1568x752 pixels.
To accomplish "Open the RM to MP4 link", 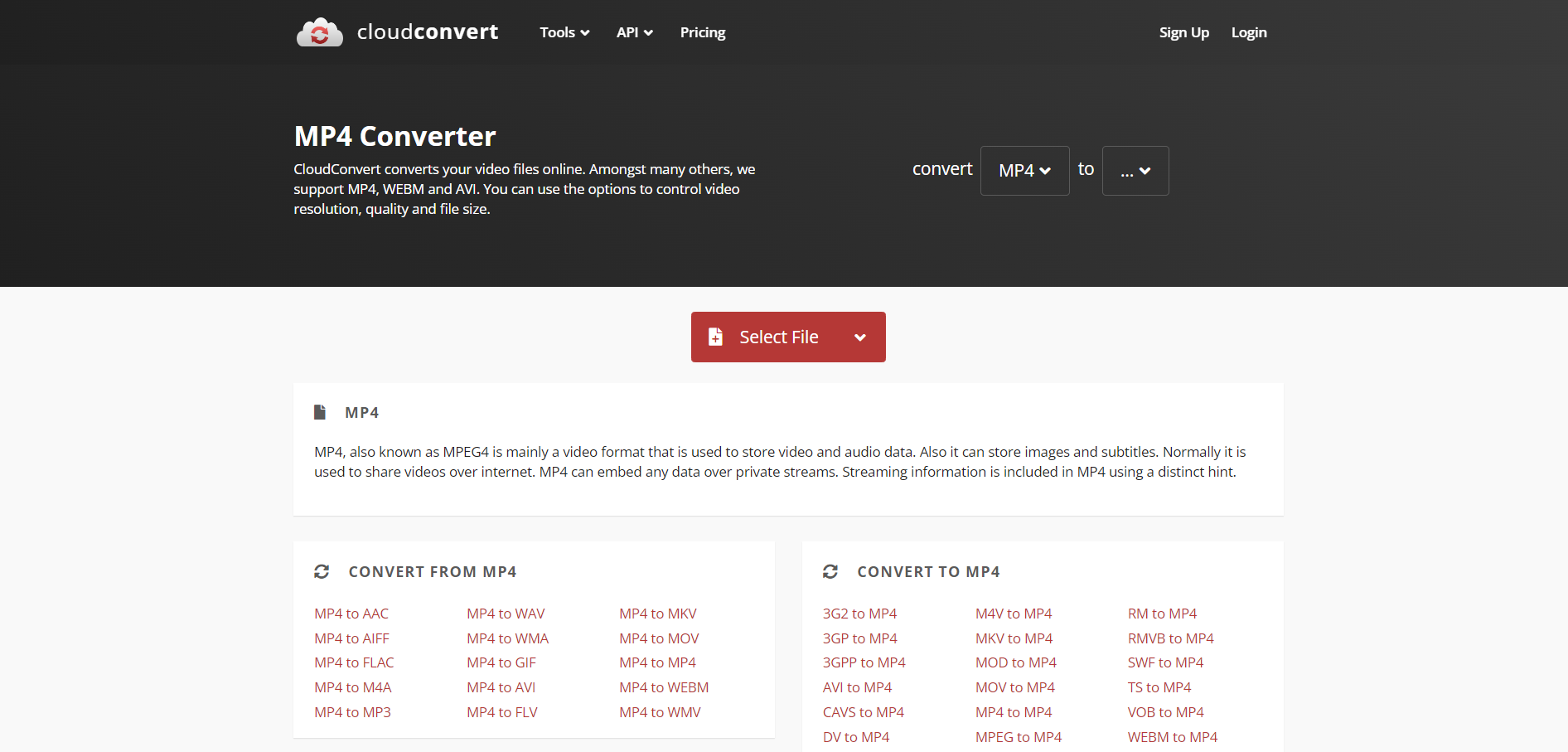I will coord(1162,614).
